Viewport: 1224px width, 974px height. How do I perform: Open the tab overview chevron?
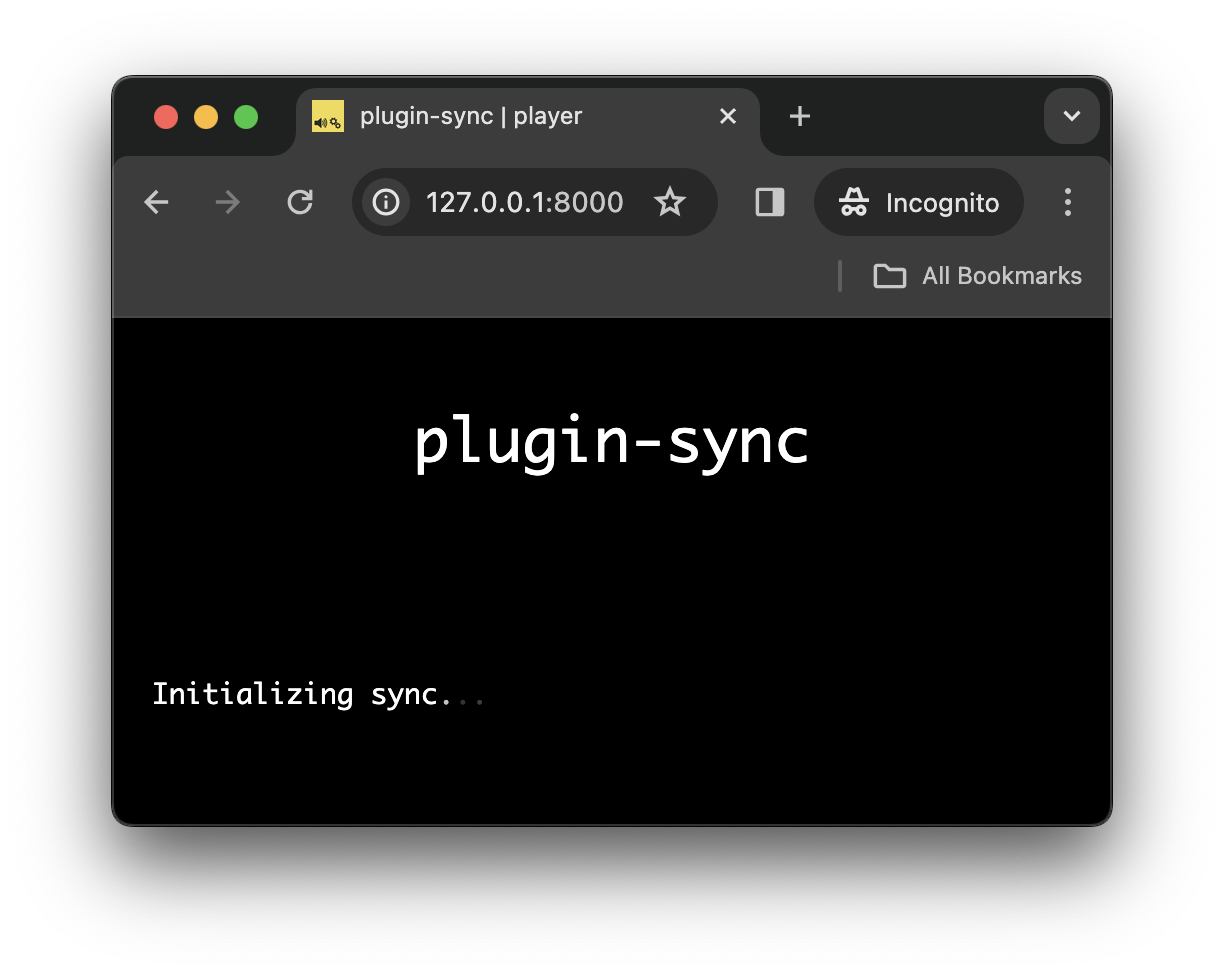1071,116
